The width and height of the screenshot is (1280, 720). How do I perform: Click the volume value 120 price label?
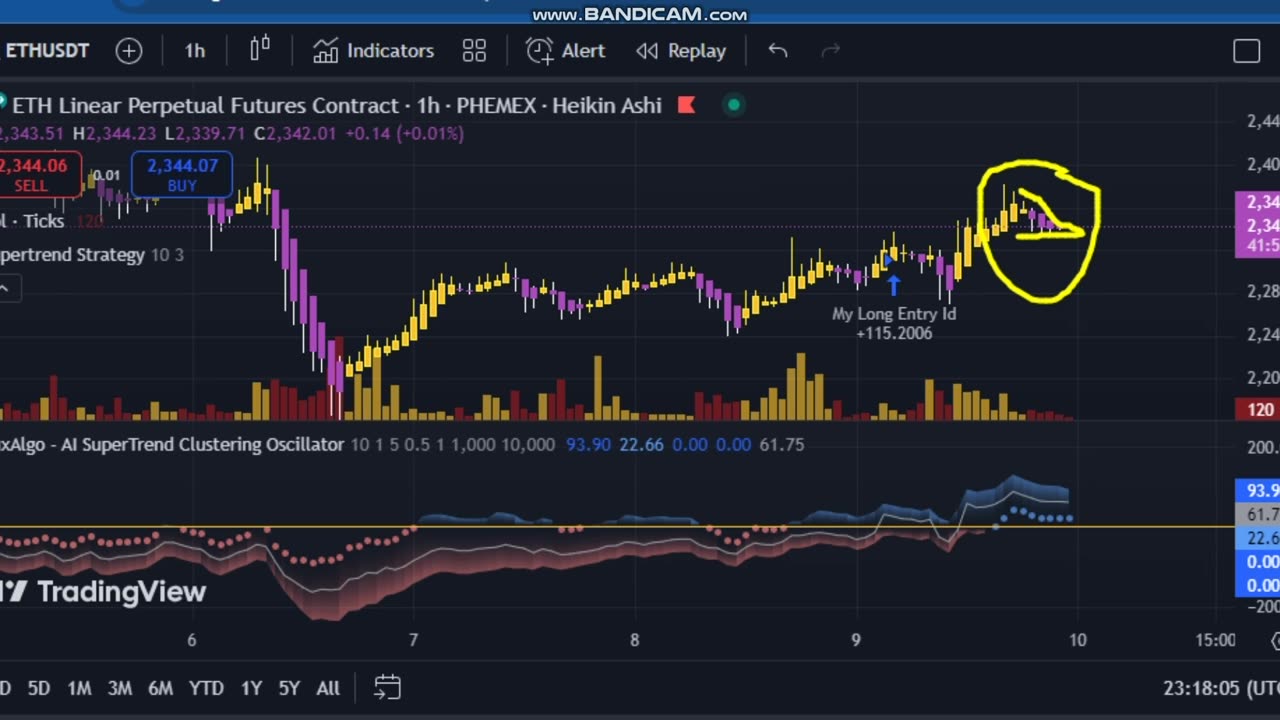coord(1258,409)
